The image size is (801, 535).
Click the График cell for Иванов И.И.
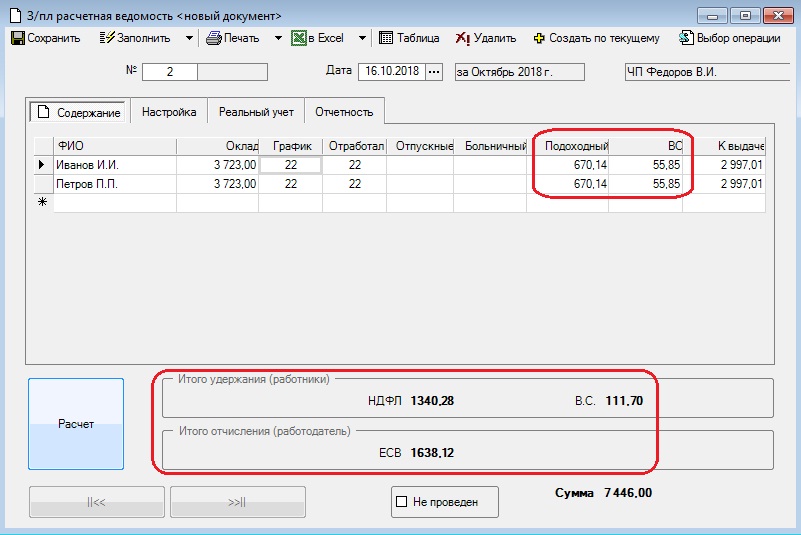click(x=290, y=165)
